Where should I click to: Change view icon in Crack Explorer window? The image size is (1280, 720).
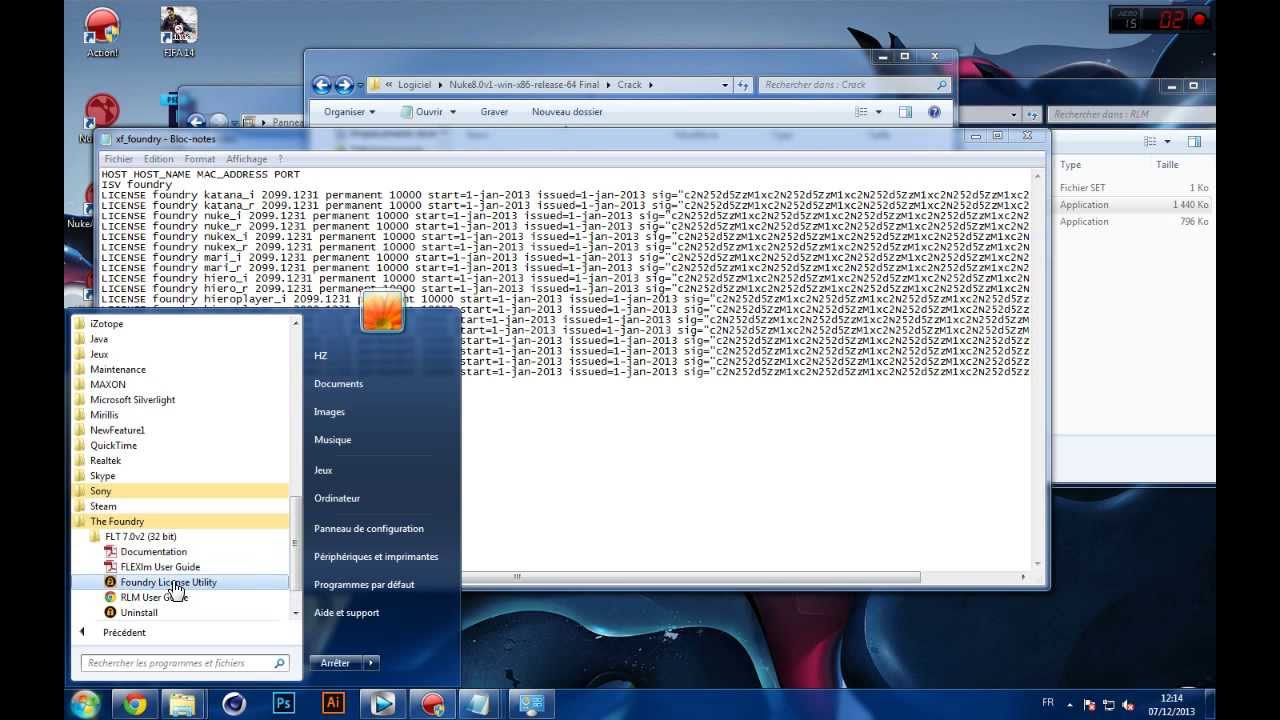pyautogui.click(x=859, y=112)
